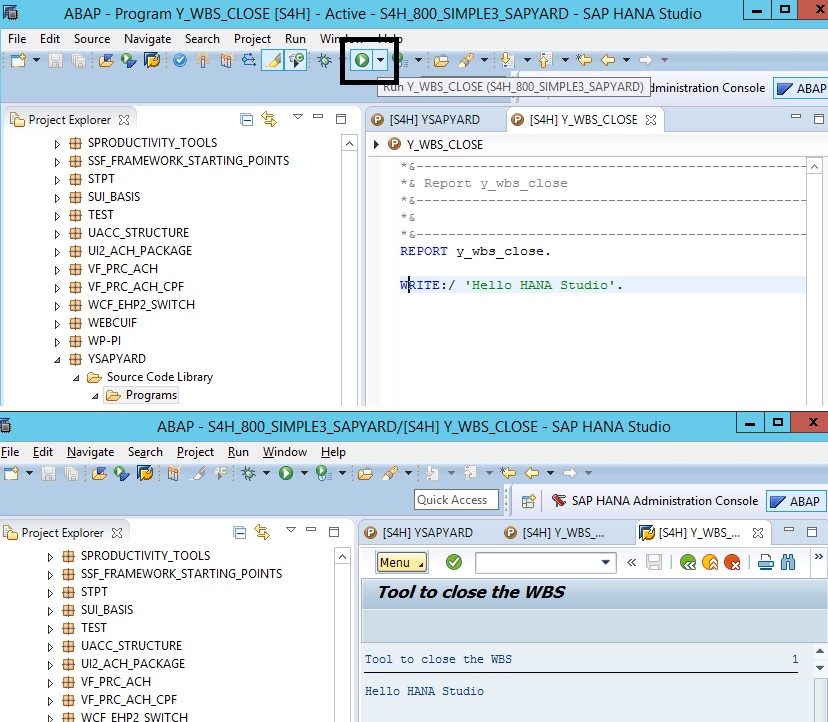Open New wizard dropdown in upper window toolbar

click(36, 60)
